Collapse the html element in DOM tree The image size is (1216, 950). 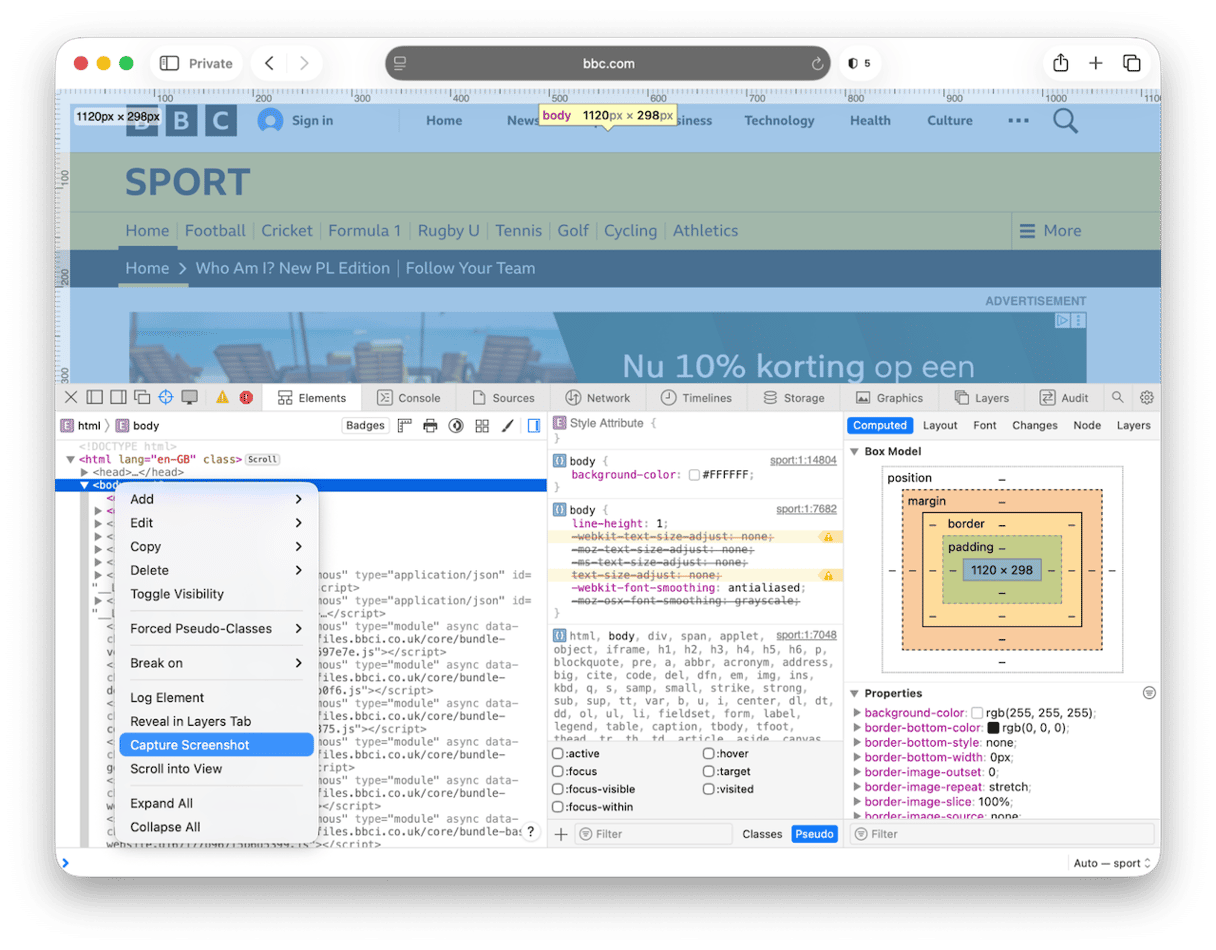[70, 459]
